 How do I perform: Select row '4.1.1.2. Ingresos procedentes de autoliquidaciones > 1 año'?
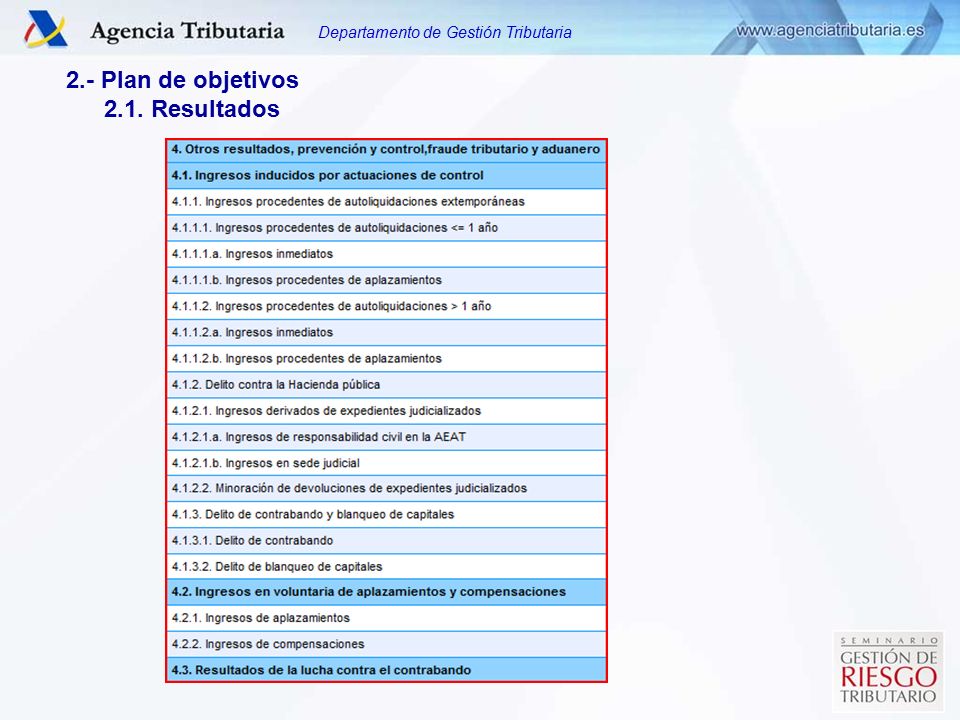tap(386, 306)
